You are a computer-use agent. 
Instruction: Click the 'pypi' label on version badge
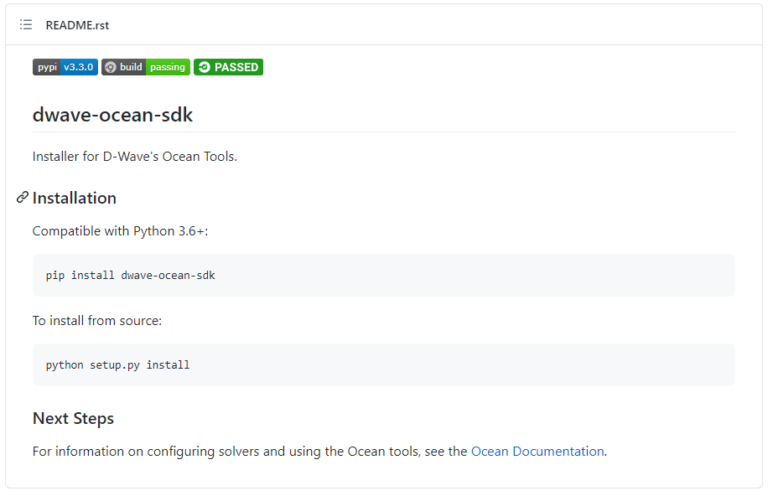pyautogui.click(x=46, y=67)
